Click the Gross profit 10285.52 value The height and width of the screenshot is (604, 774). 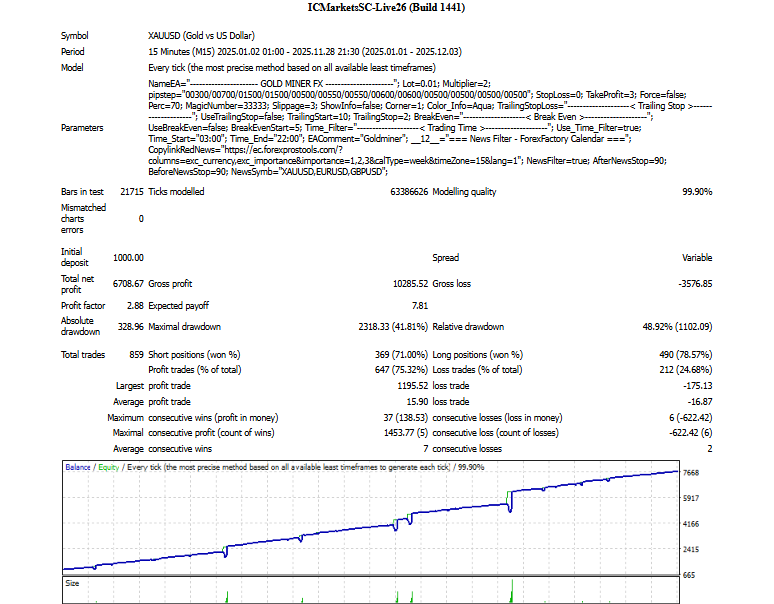pos(403,284)
